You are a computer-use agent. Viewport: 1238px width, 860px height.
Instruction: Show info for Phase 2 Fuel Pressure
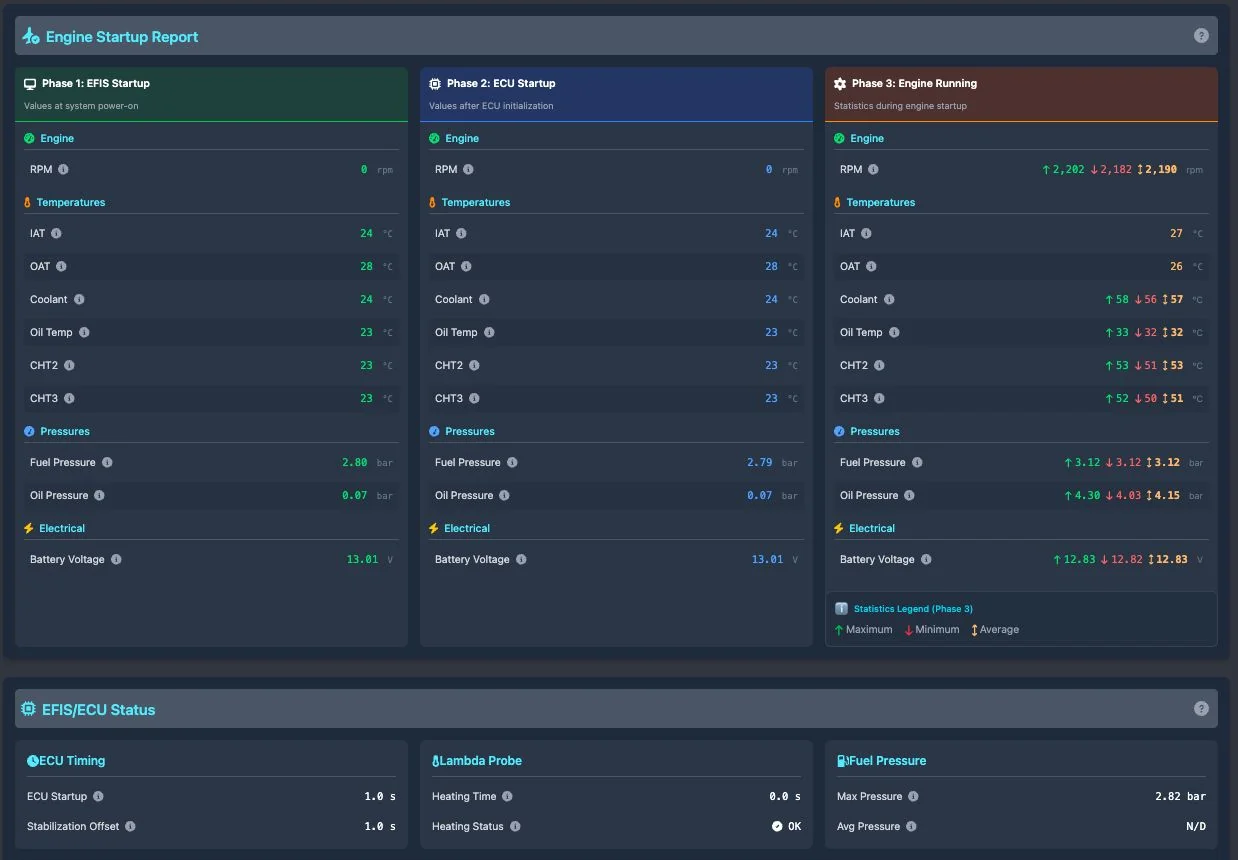click(512, 463)
